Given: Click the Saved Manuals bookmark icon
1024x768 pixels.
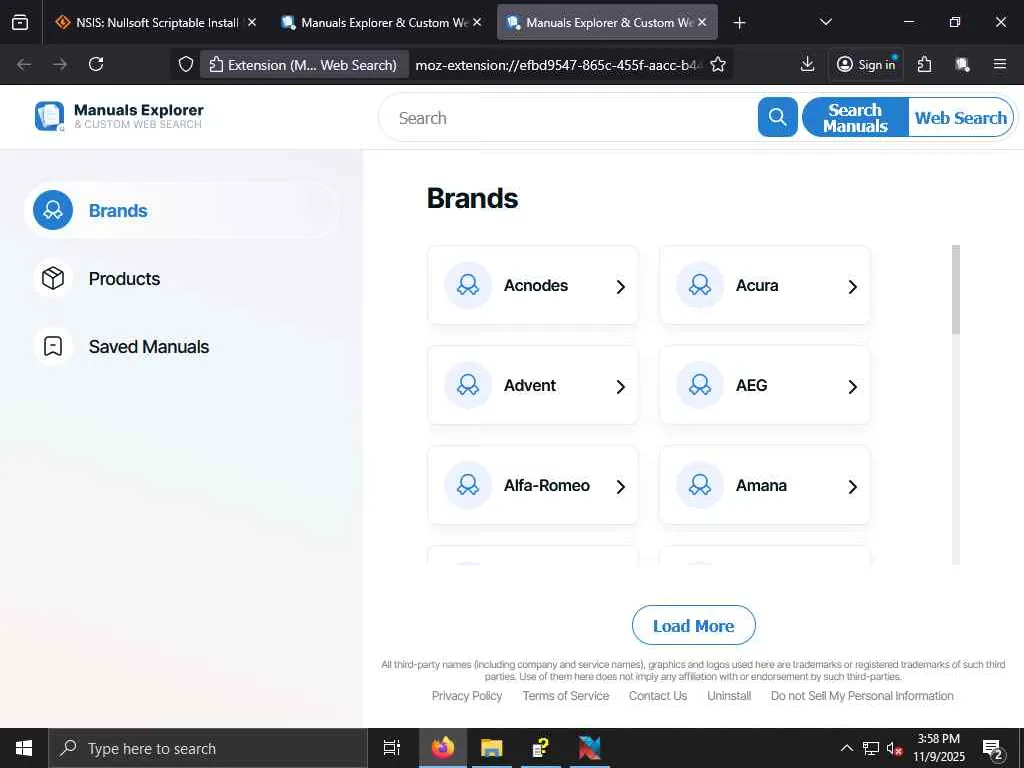Looking at the screenshot, I should pos(53,346).
